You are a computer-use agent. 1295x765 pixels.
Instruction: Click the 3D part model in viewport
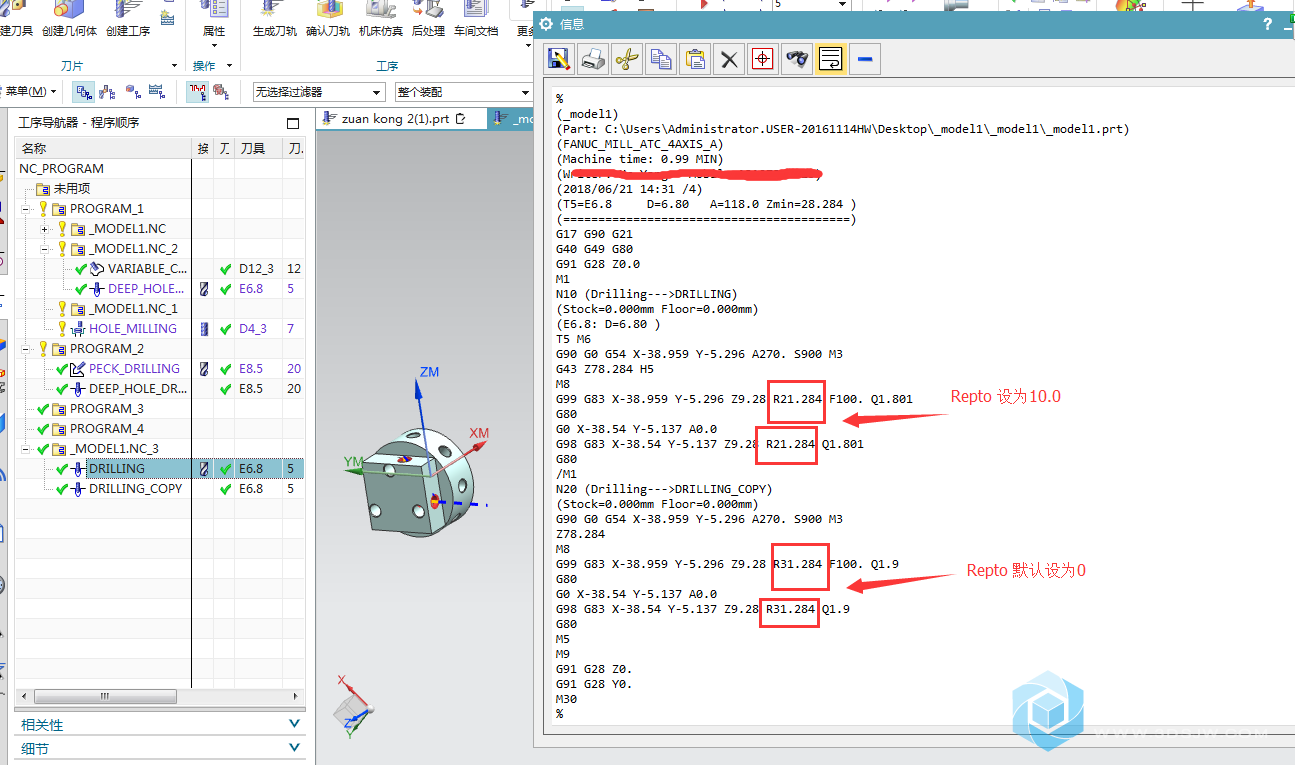[418, 485]
